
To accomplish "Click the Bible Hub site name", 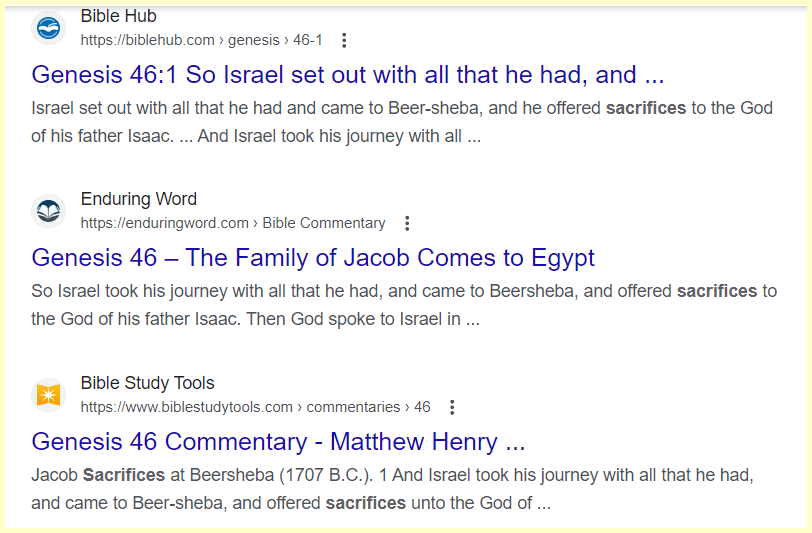I will [118, 16].
